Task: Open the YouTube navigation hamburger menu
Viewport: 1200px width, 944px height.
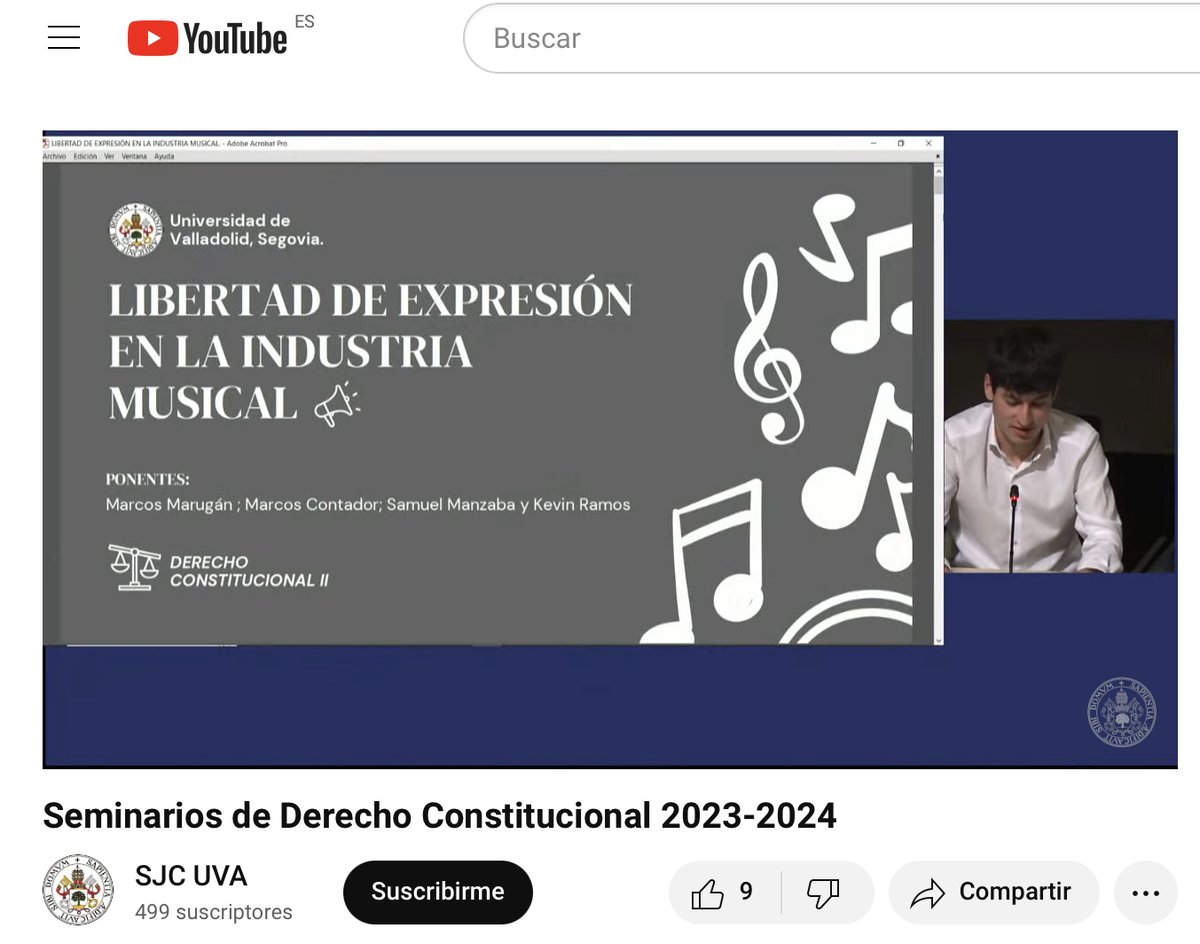Action: [63, 37]
